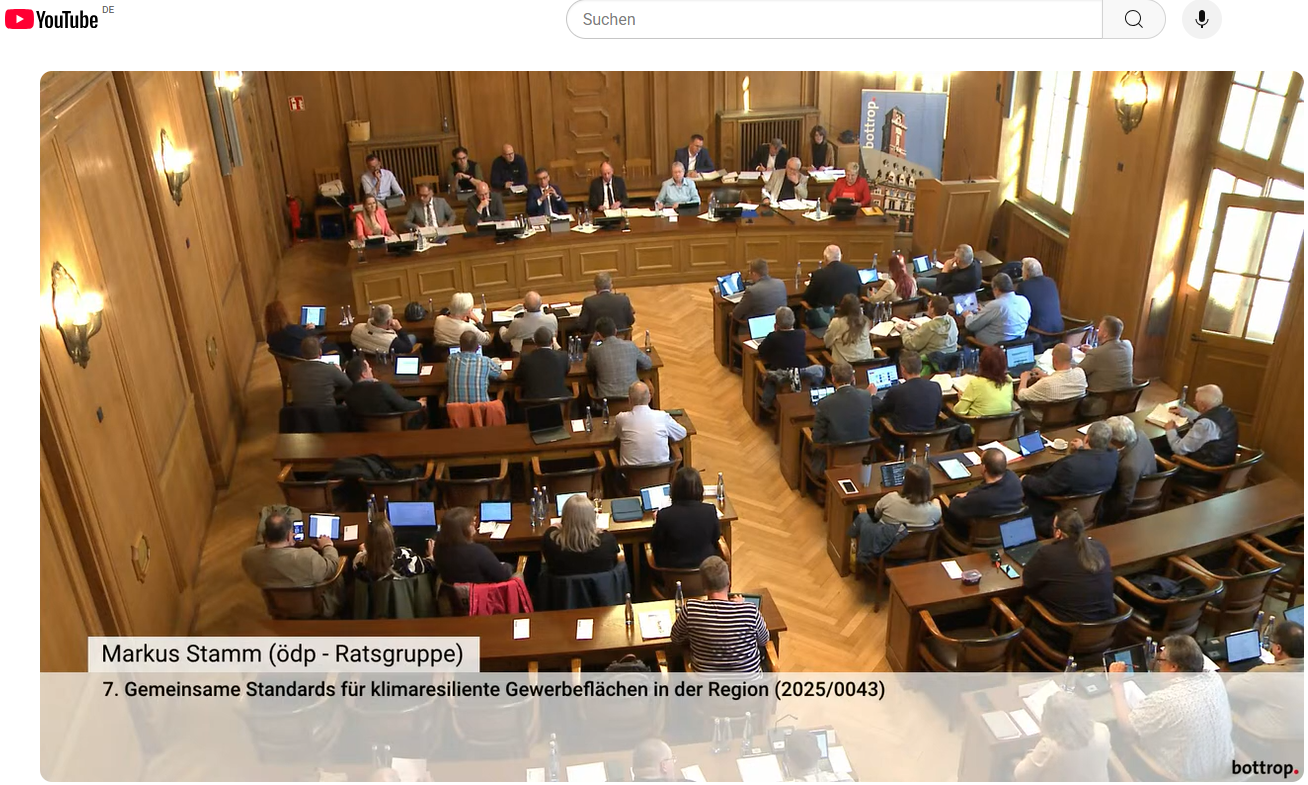Click the person in the plaid shirt
Screen dimensions: 1308x785
[x=472, y=370]
